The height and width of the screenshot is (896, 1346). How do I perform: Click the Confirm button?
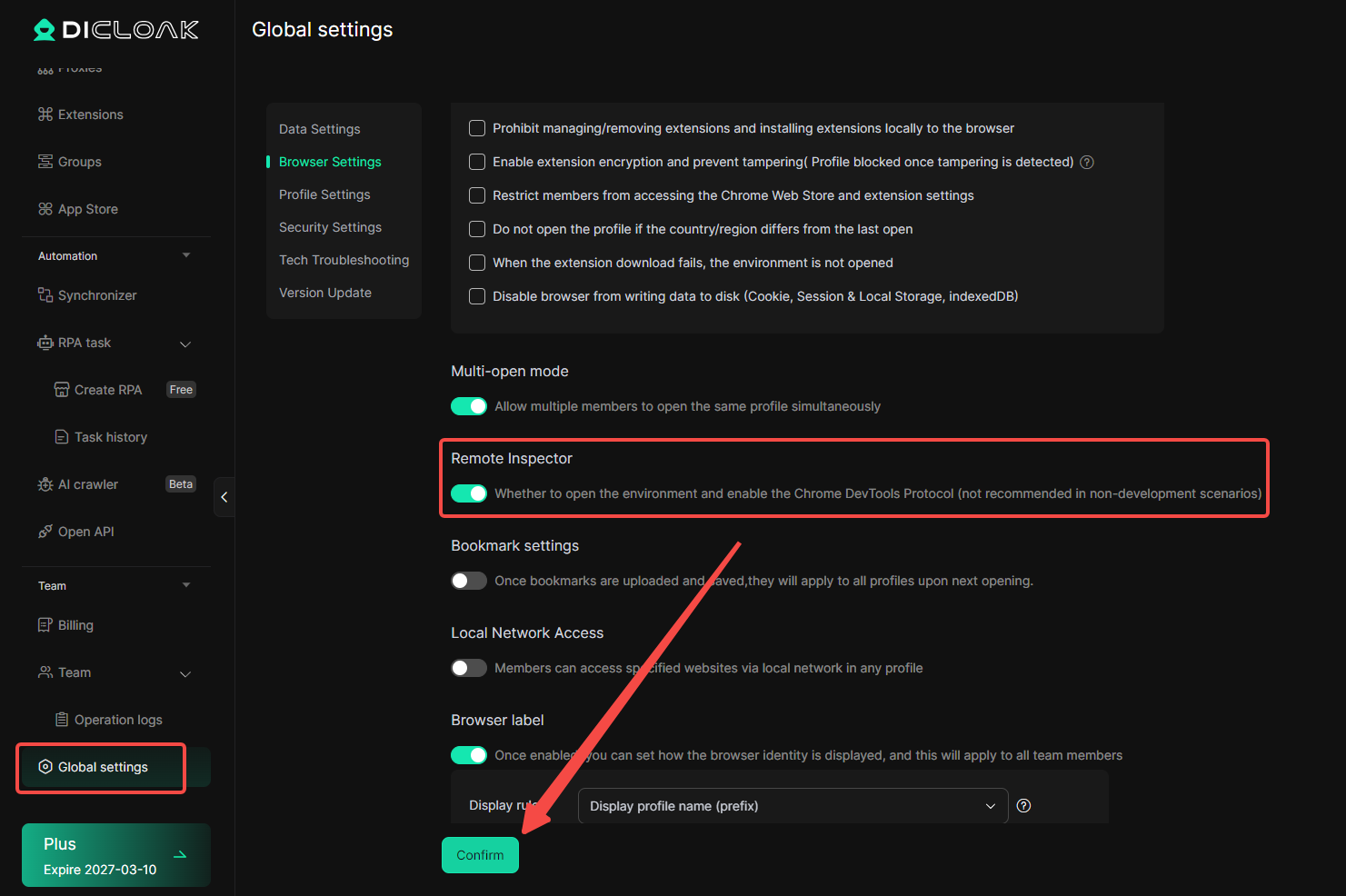(480, 855)
